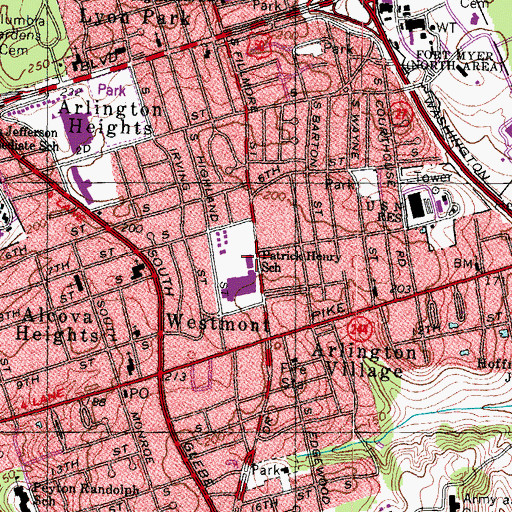Click the "SOUTH" label along Glebe road
This screenshot has height=512, width=512.
tap(161, 272)
